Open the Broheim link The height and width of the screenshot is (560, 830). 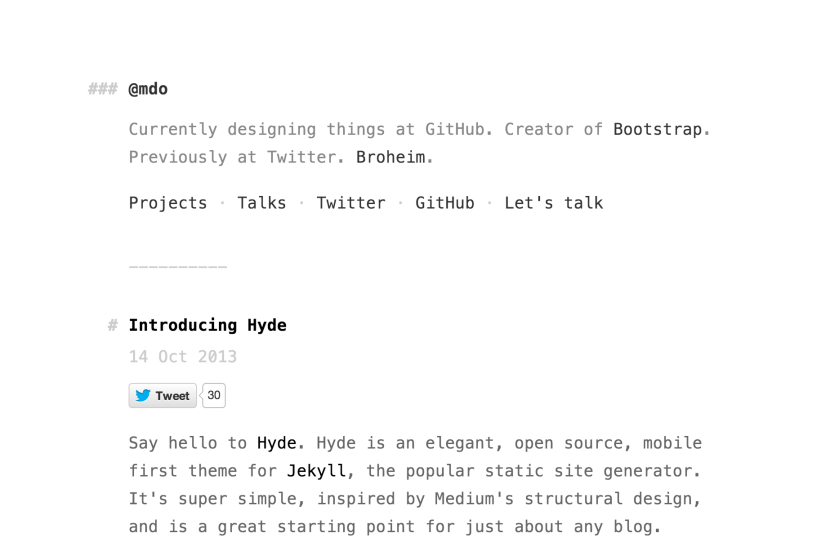[390, 157]
